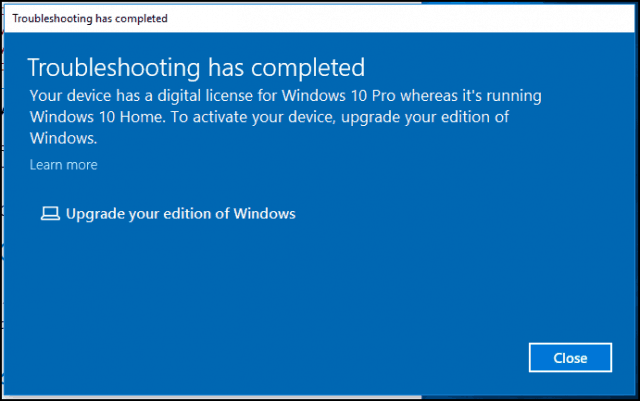Click the laptop icon beside the Upgrade option
Viewport: 640px width, 401px height.
pyautogui.click(x=50, y=214)
